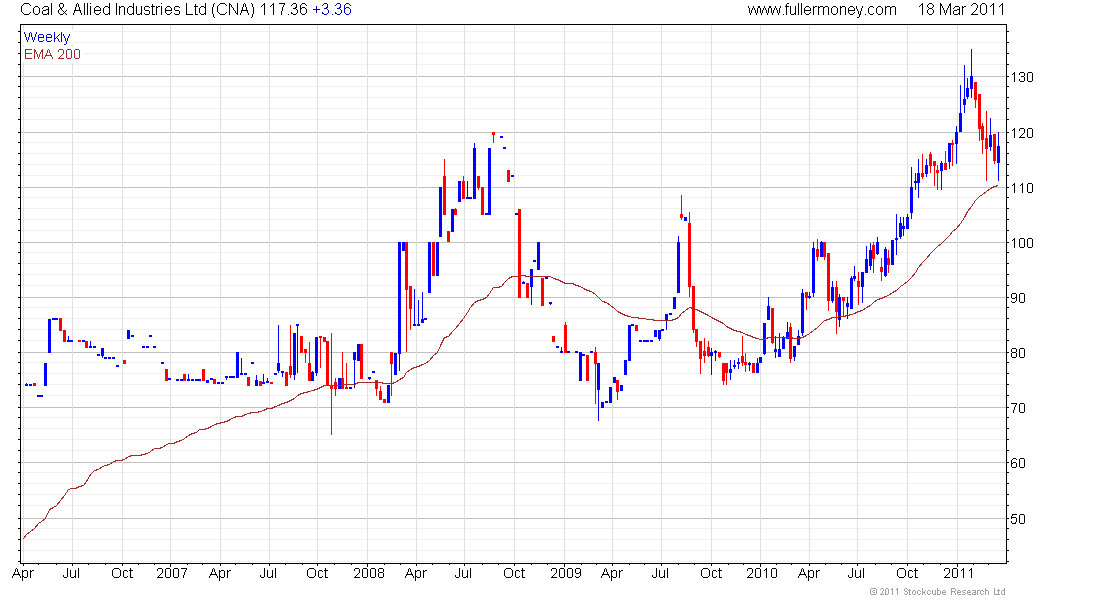Screen dimensions: 1100x600
Task: Click the chart title 'Coal & Allied Industries Ltd (CNA)'
Action: 138,10
